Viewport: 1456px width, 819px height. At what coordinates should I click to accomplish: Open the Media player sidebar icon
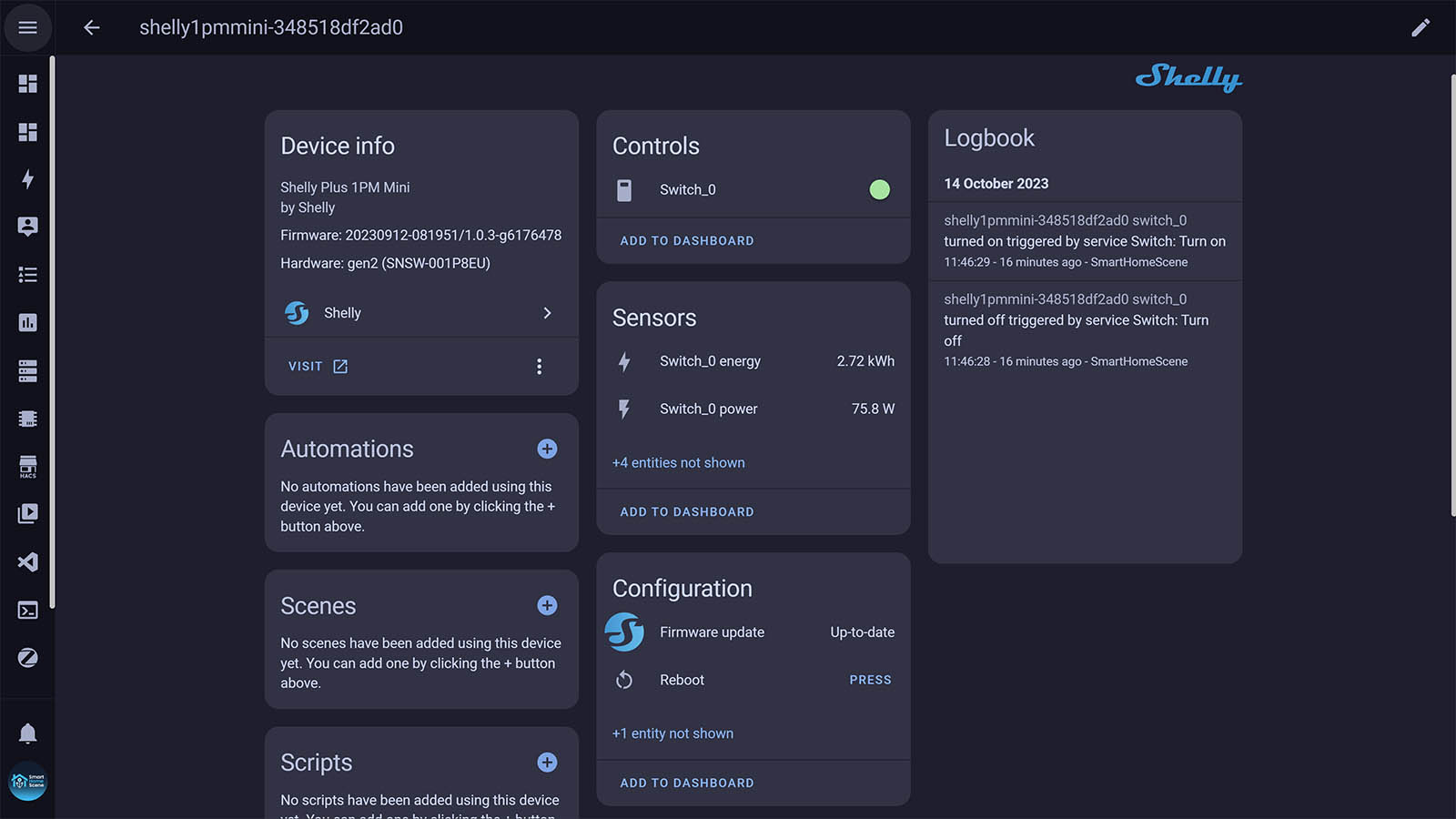tap(27, 514)
